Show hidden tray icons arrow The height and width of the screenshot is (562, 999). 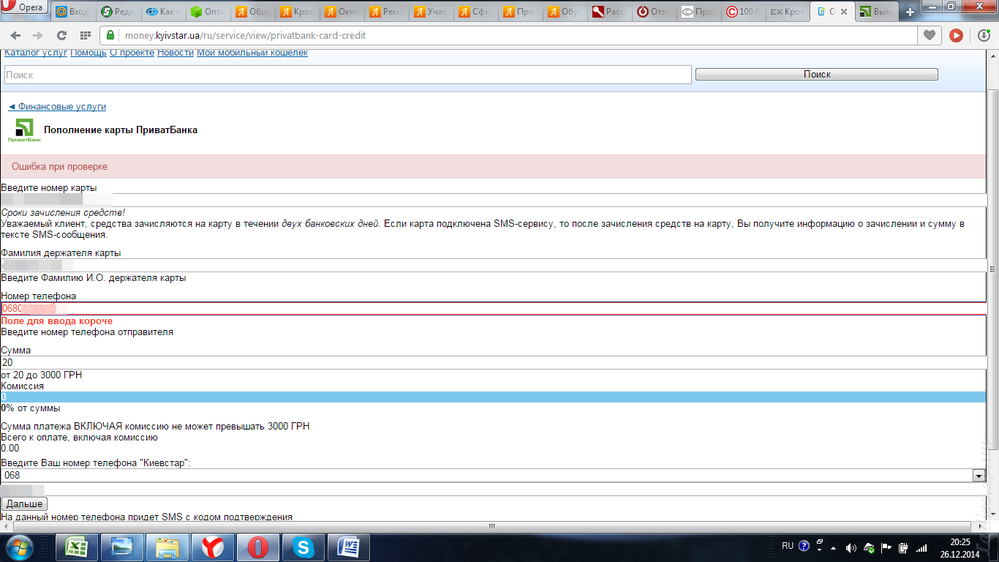click(833, 548)
